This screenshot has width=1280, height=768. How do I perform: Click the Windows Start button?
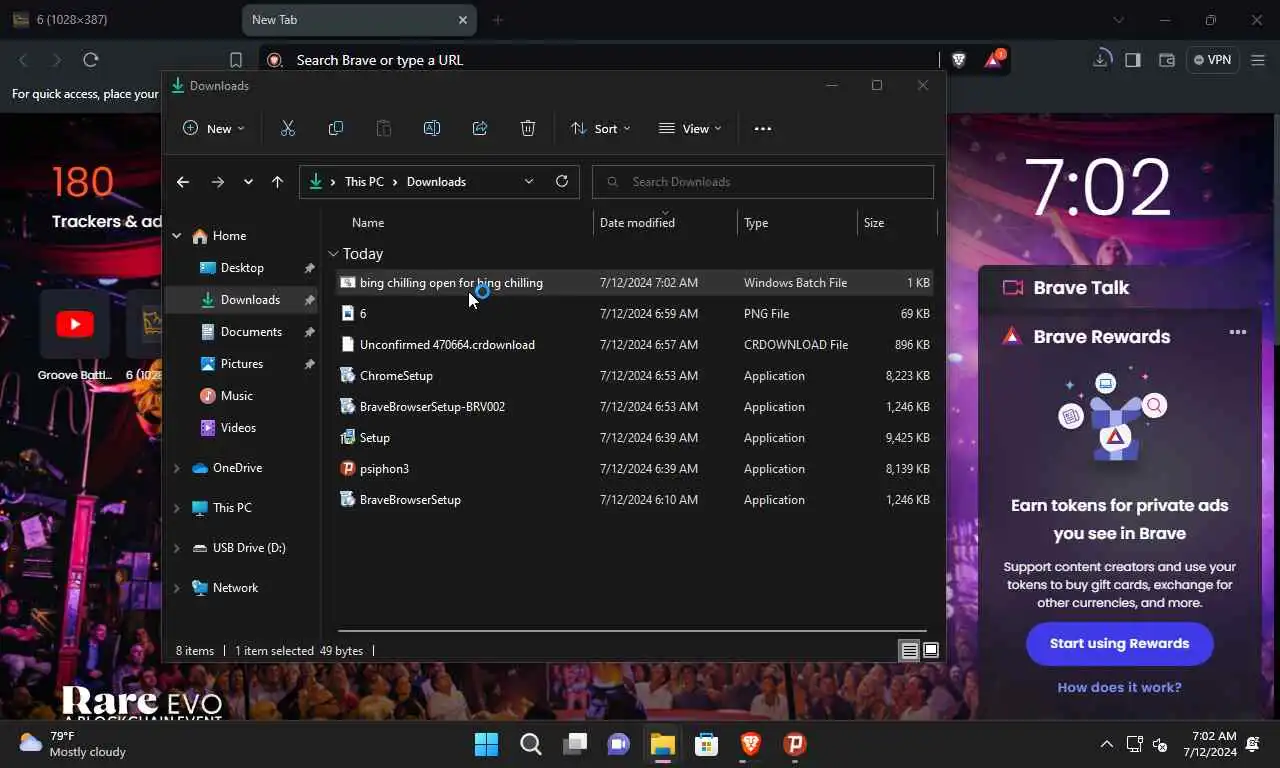click(x=486, y=744)
